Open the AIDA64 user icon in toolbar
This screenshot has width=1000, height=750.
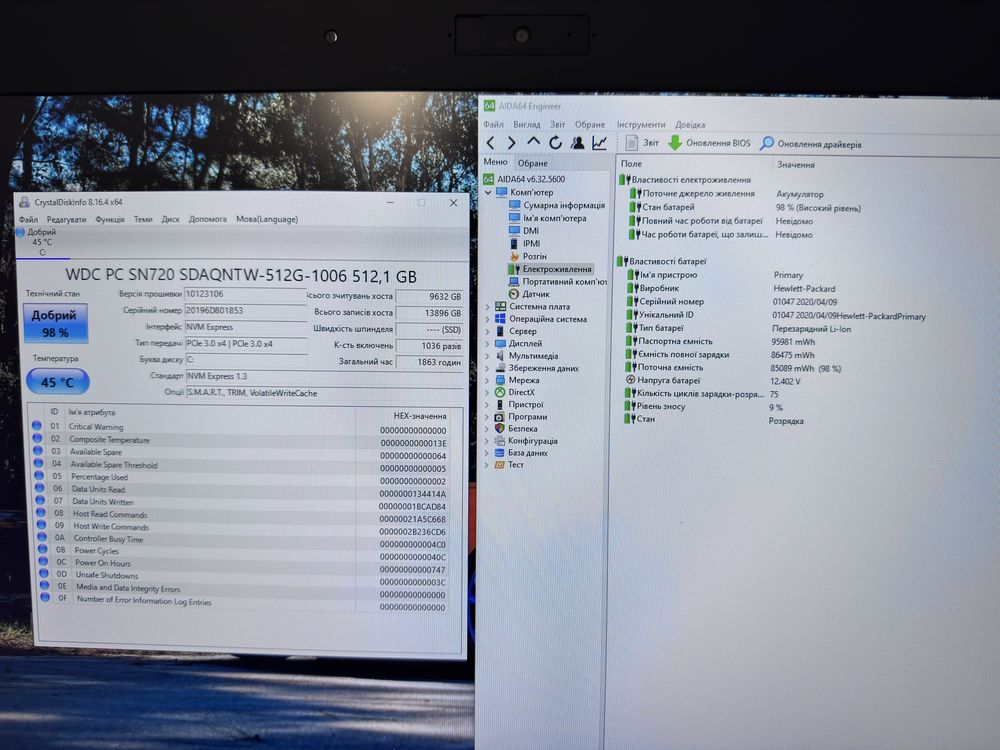click(x=578, y=143)
